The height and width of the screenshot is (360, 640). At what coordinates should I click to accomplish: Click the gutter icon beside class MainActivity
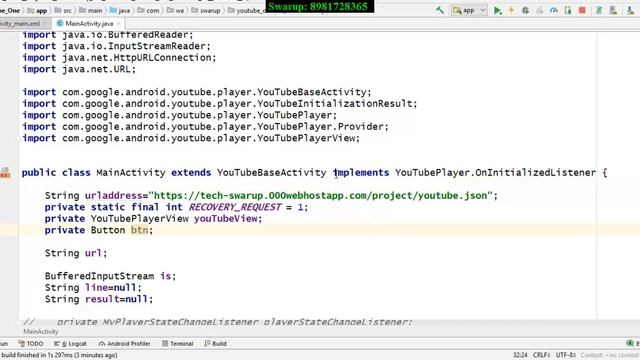pos(5,173)
